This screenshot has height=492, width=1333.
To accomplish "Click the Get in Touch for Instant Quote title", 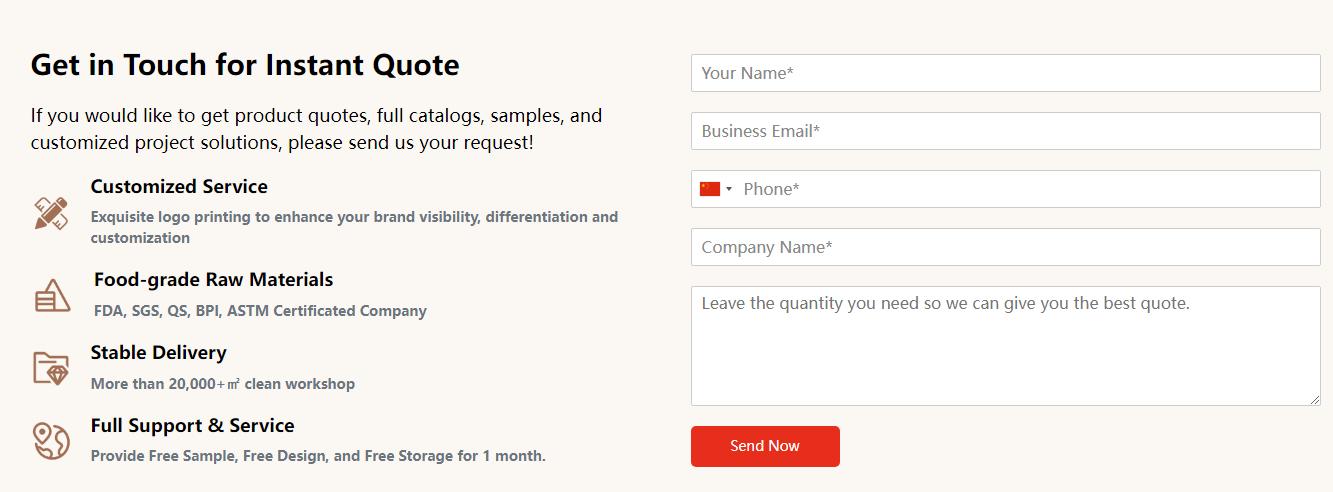I will [245, 65].
